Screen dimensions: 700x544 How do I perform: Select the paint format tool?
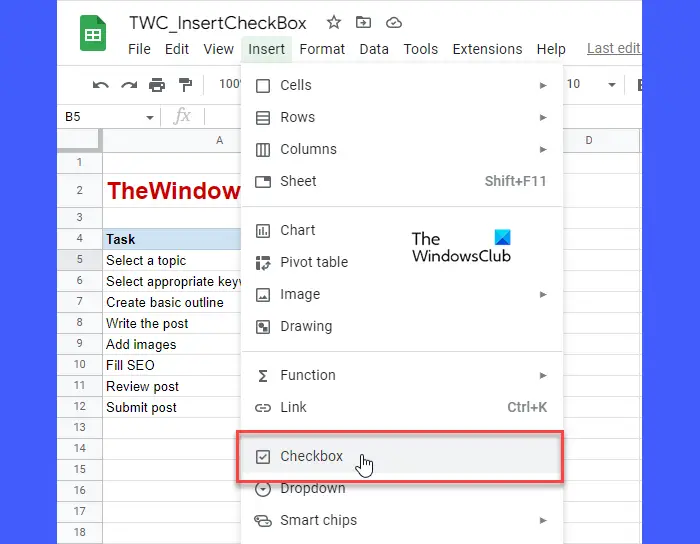185,84
